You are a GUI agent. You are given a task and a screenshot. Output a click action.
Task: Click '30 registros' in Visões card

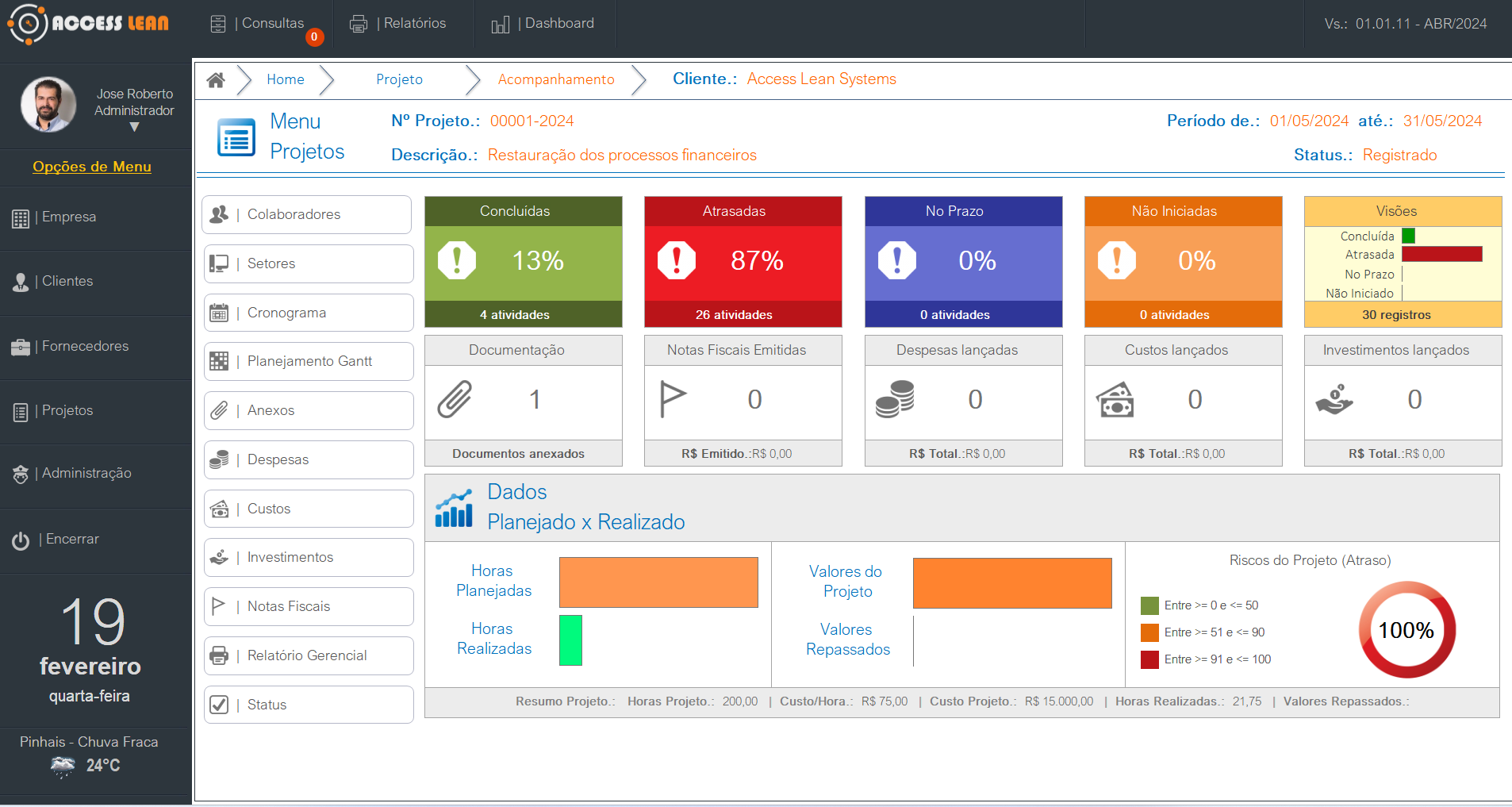1396,315
